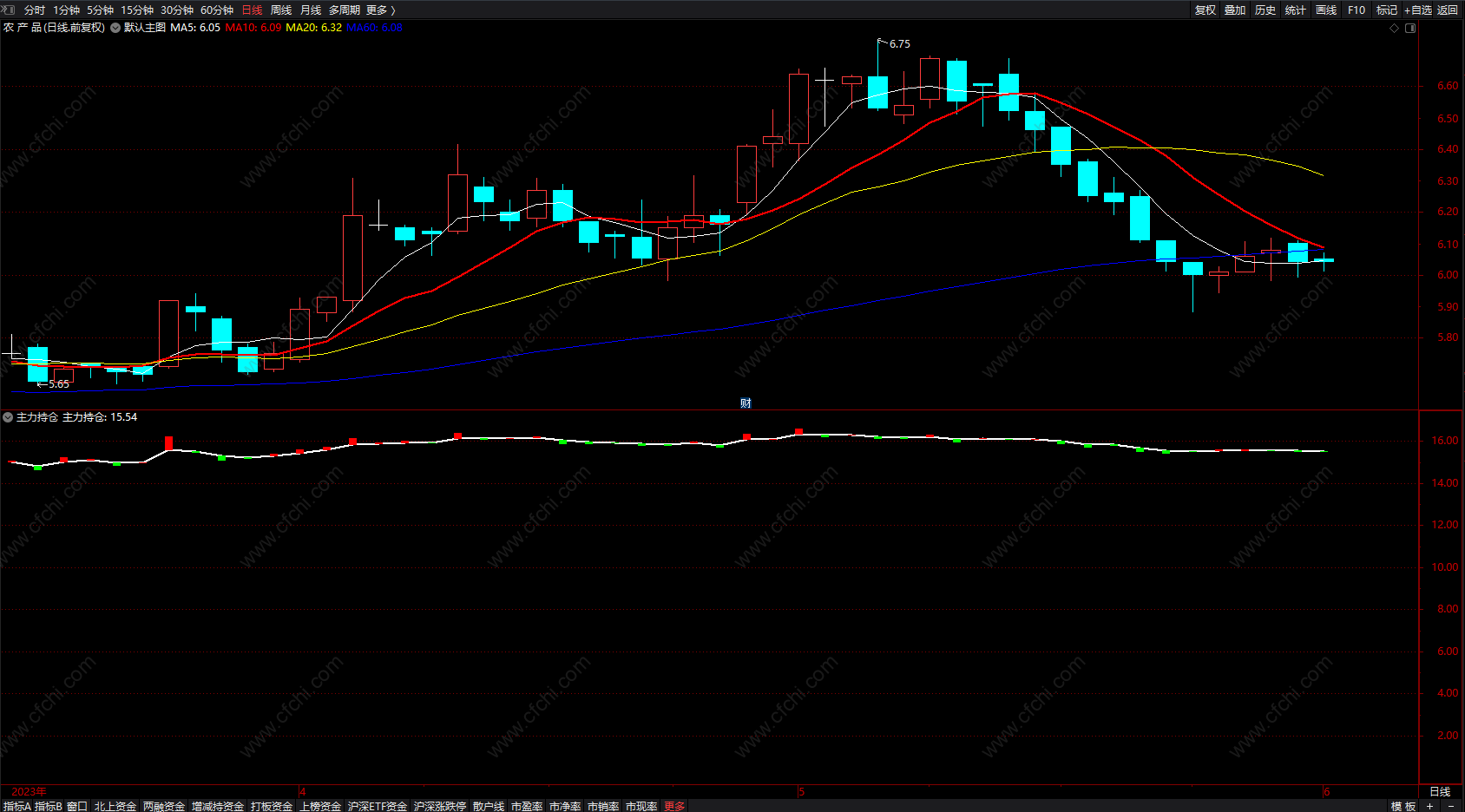Show the 增减持资金 indicator
Viewport: 1465px width, 812px height.
coord(218,806)
